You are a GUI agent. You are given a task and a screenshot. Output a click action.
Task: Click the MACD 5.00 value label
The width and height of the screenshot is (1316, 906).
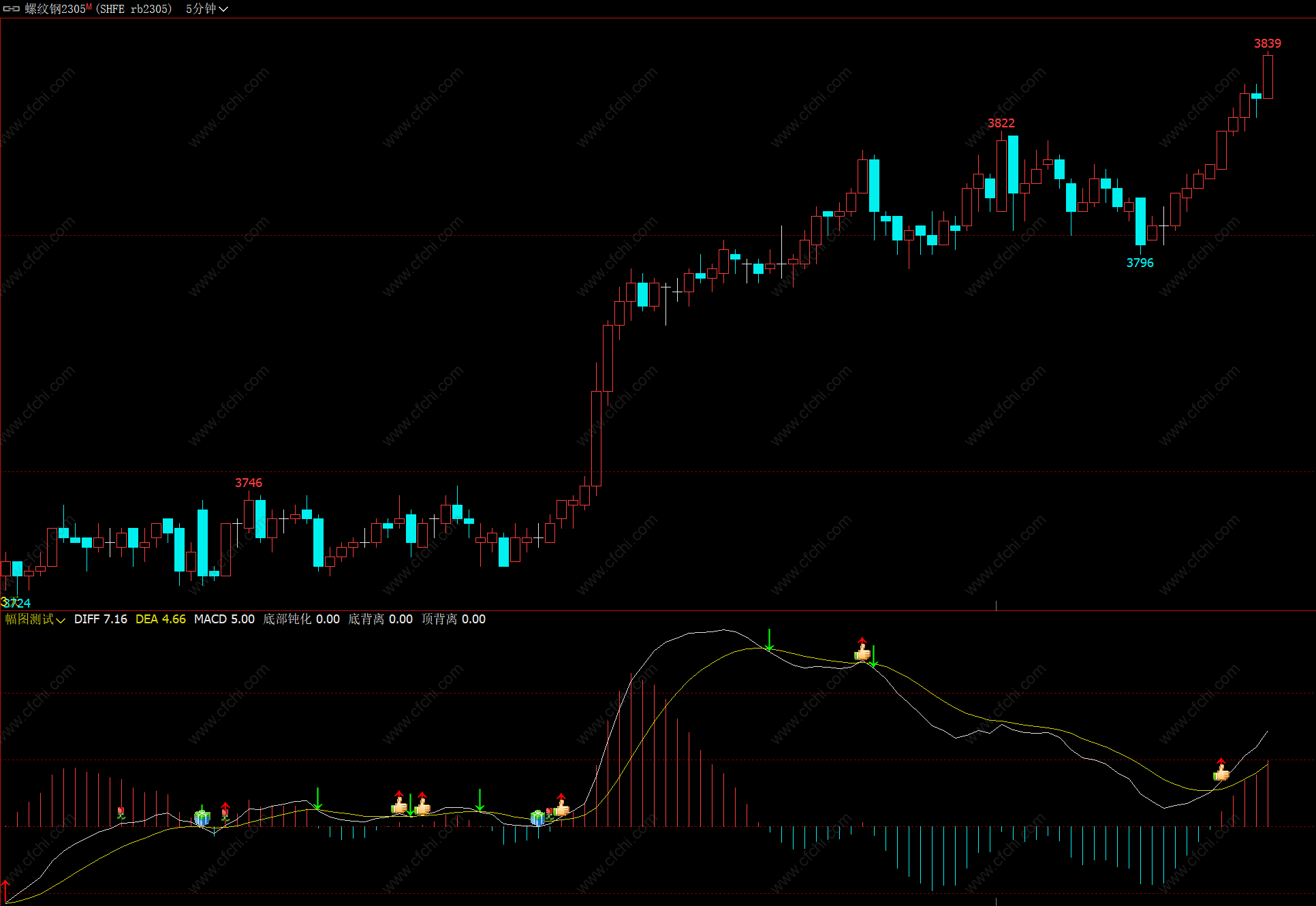(224, 619)
